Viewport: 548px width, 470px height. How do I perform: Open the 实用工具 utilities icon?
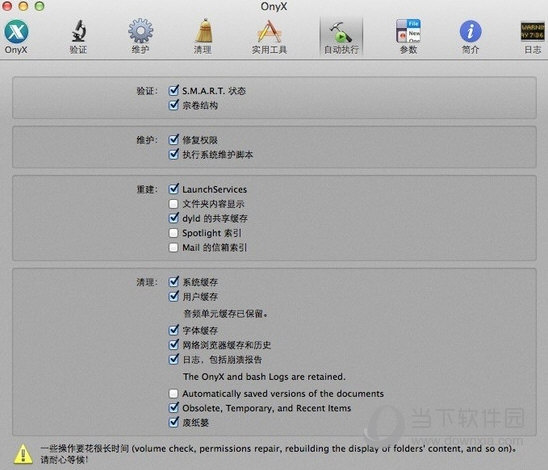(x=269, y=37)
